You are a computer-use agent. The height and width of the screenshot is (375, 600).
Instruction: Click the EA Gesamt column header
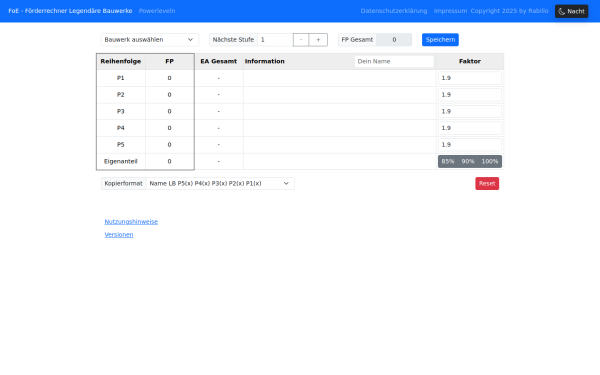218,61
